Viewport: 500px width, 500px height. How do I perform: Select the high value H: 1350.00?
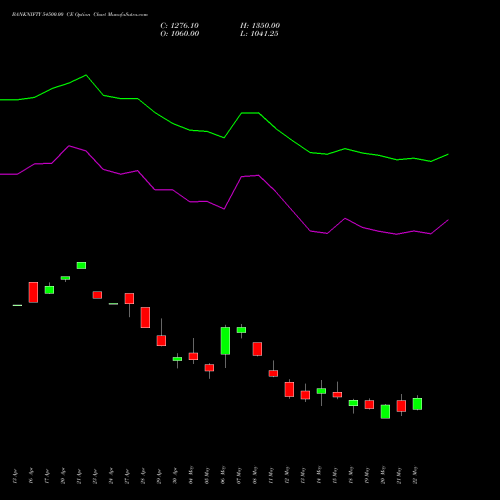260,26
